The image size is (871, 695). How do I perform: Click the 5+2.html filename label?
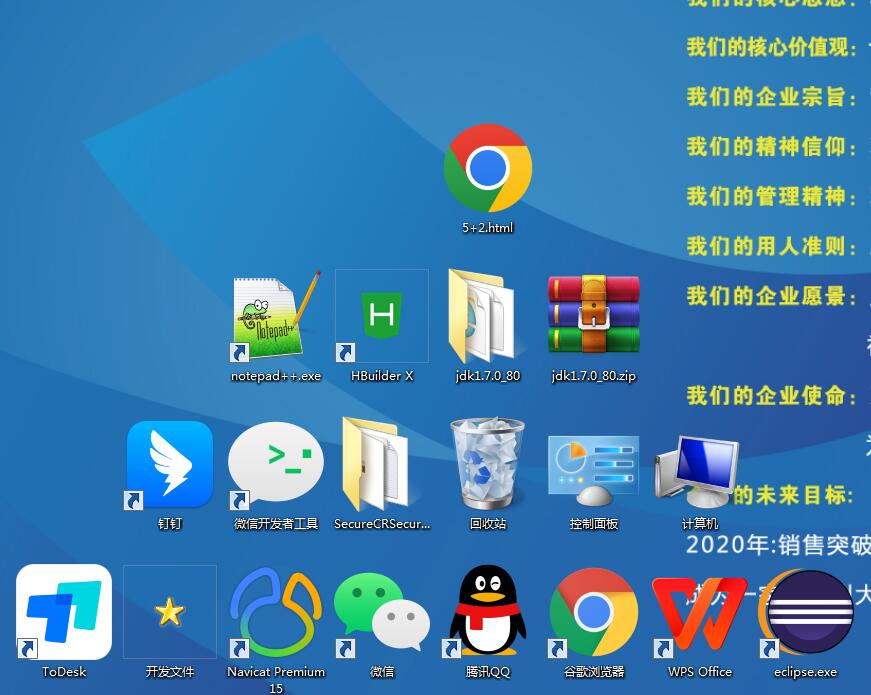tap(487, 228)
